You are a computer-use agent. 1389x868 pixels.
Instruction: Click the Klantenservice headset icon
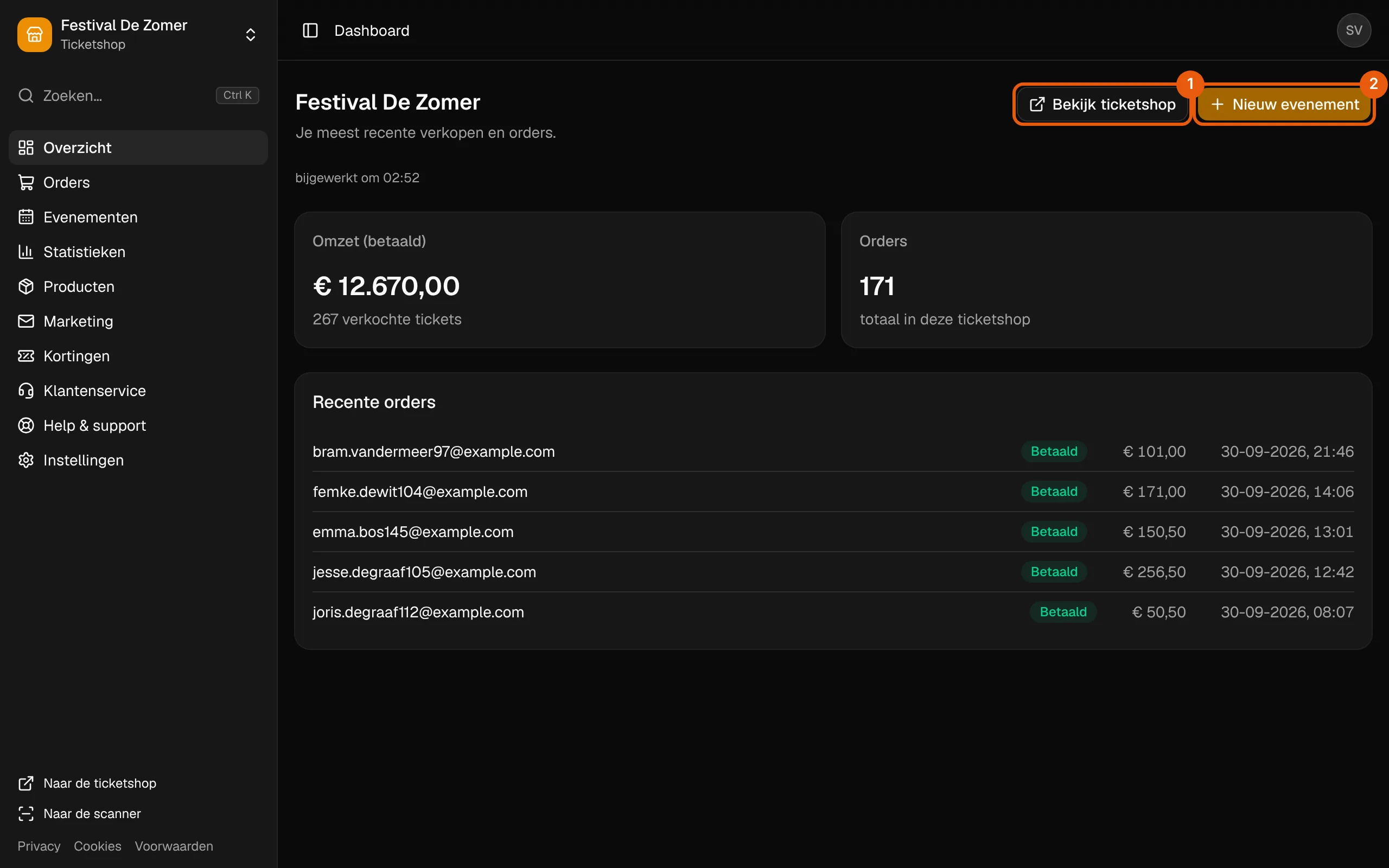pyautogui.click(x=26, y=391)
